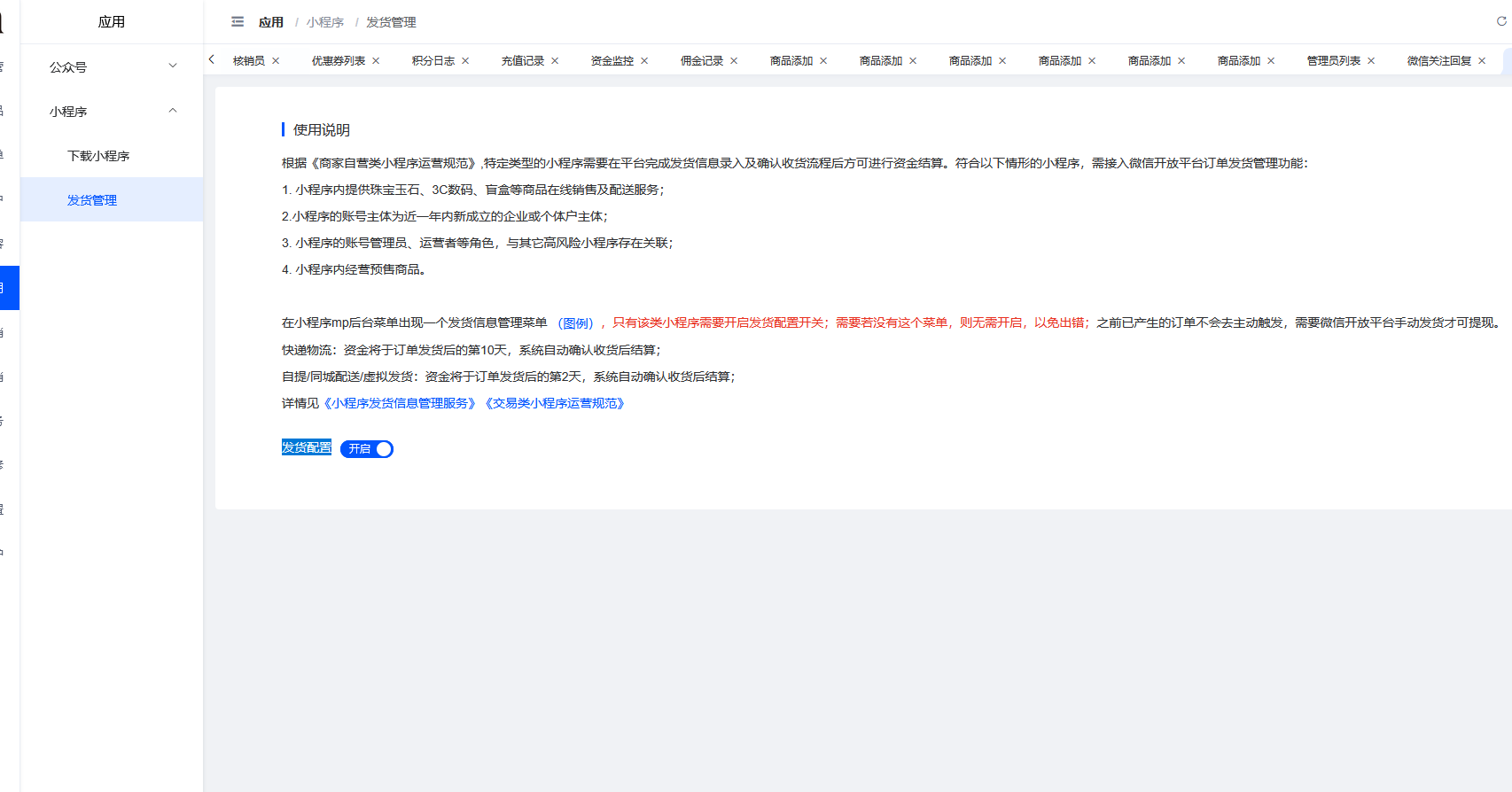Close the 管理员列表 tab
This screenshot has width=1512, height=792.
tap(1371, 61)
